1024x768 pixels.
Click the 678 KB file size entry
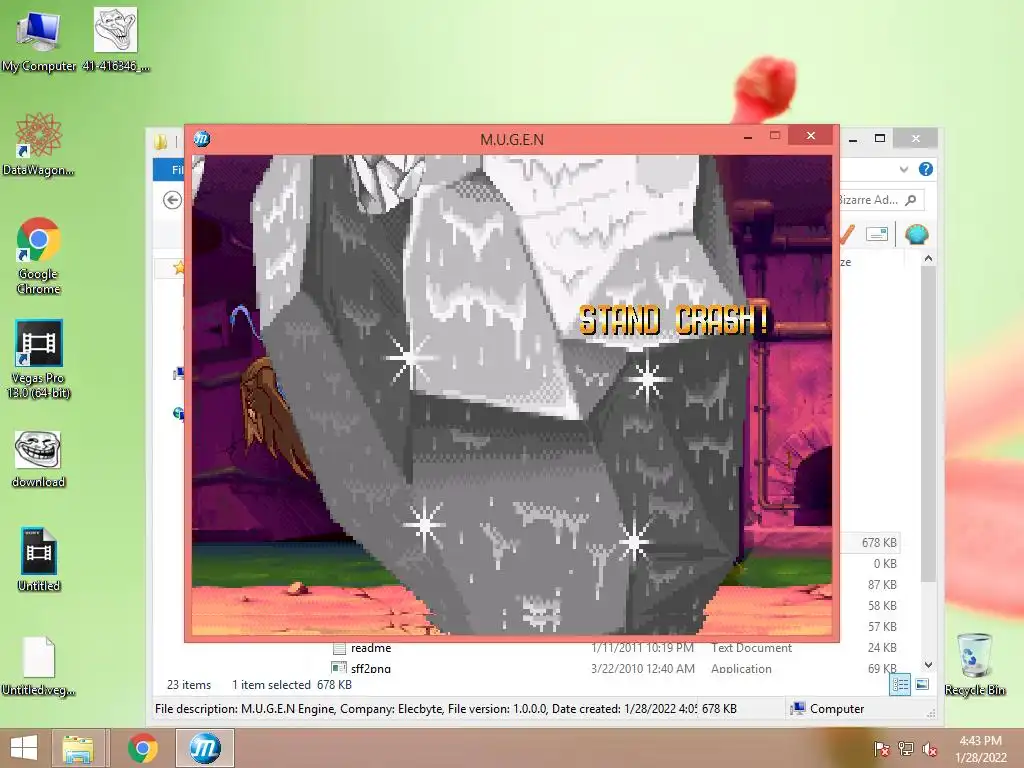tap(878, 543)
